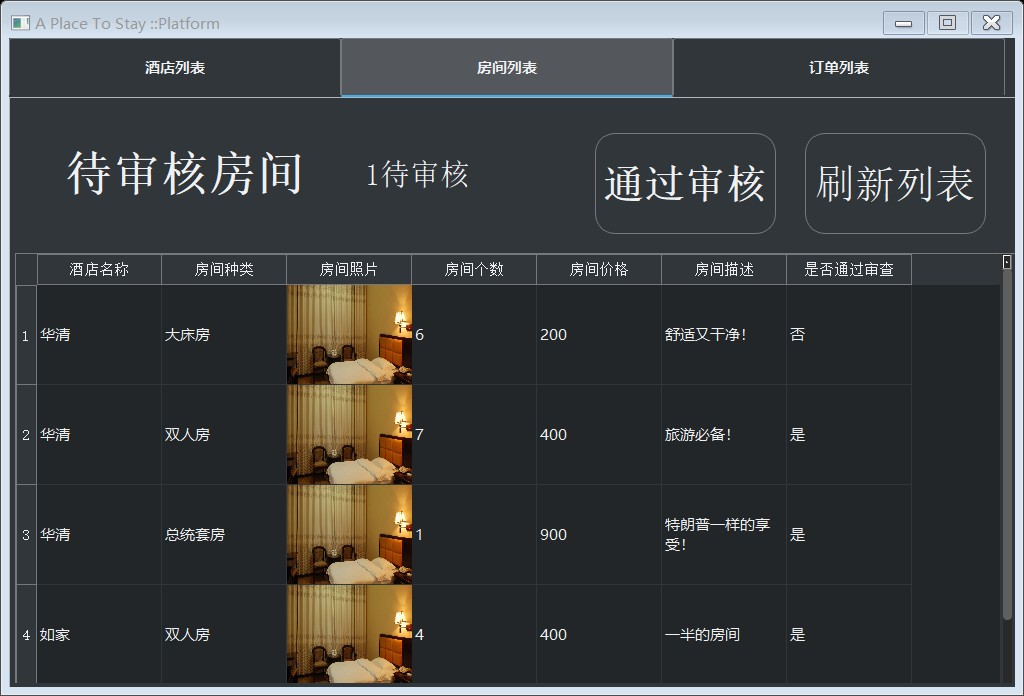The width and height of the screenshot is (1024, 696).
Task: Select room count cell 6
Action: pos(474,335)
